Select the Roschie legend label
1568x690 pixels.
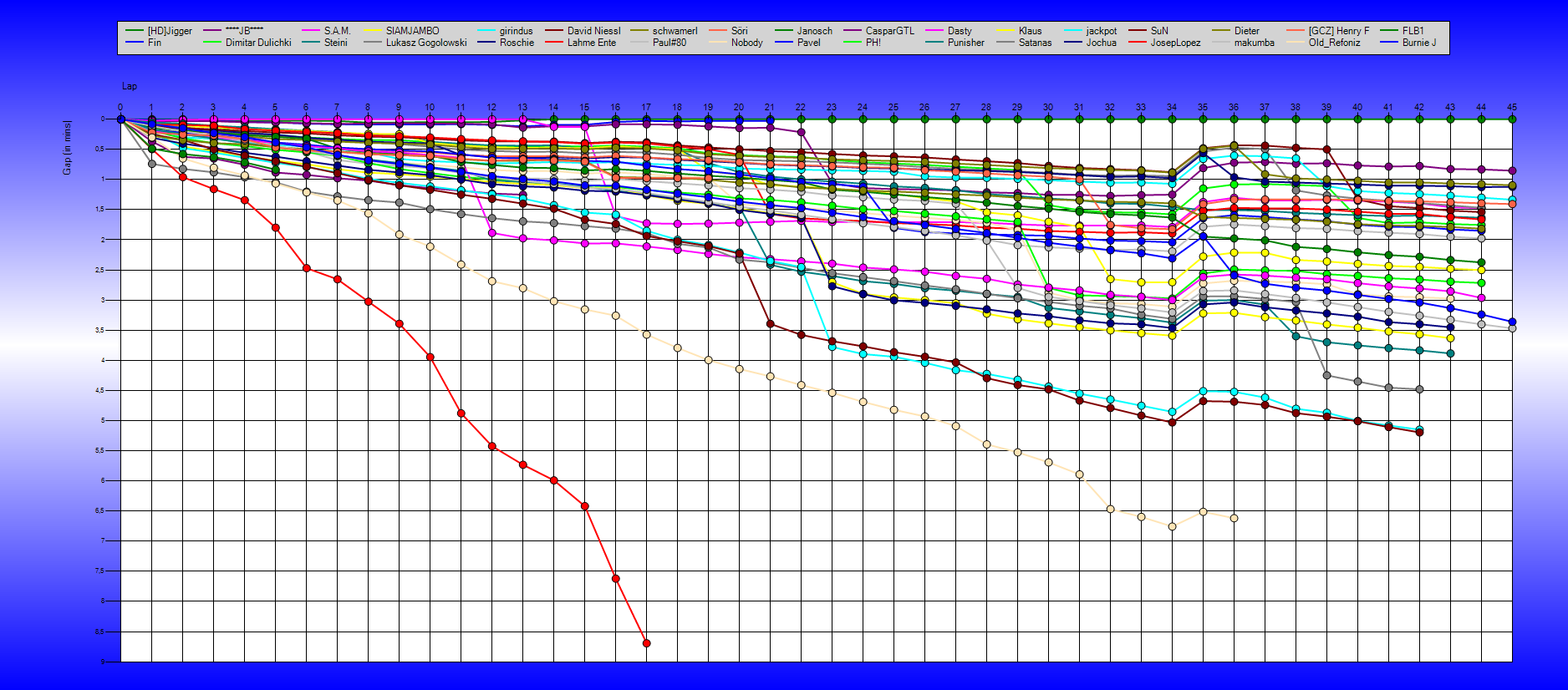[x=517, y=43]
